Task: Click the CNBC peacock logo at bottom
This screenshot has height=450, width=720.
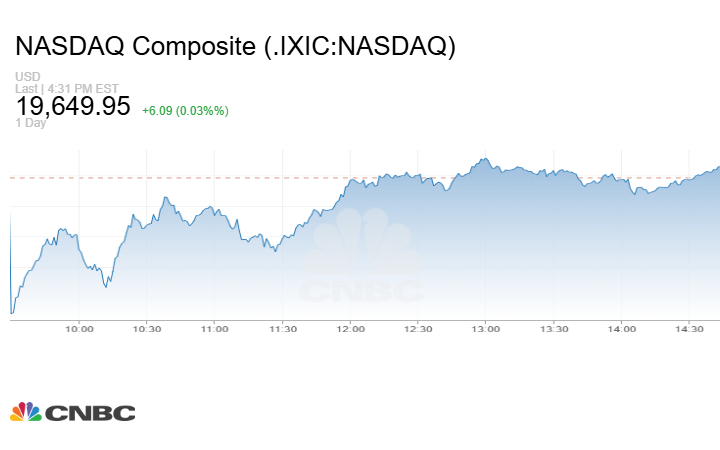Action: tap(72, 412)
